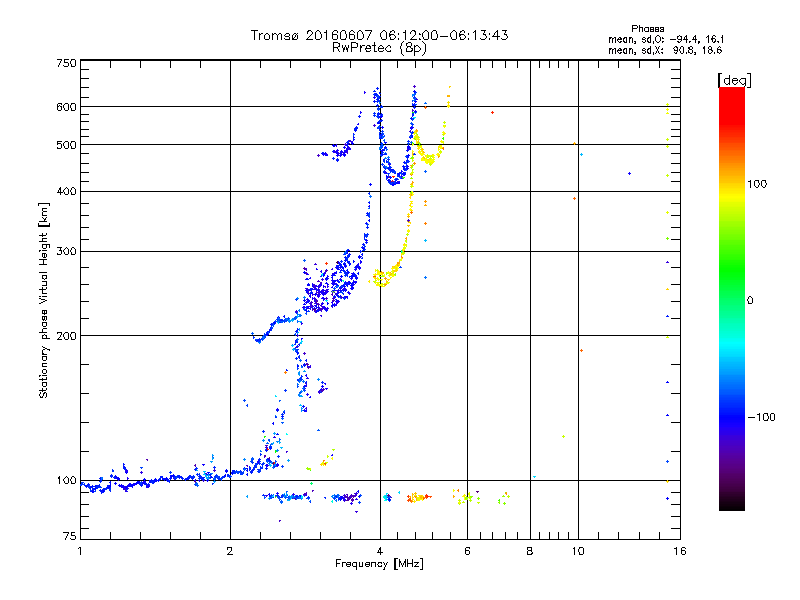This screenshot has height=600, width=800.
Task: Click the y-axis label "300"
Action: pyautogui.click(x=66, y=251)
